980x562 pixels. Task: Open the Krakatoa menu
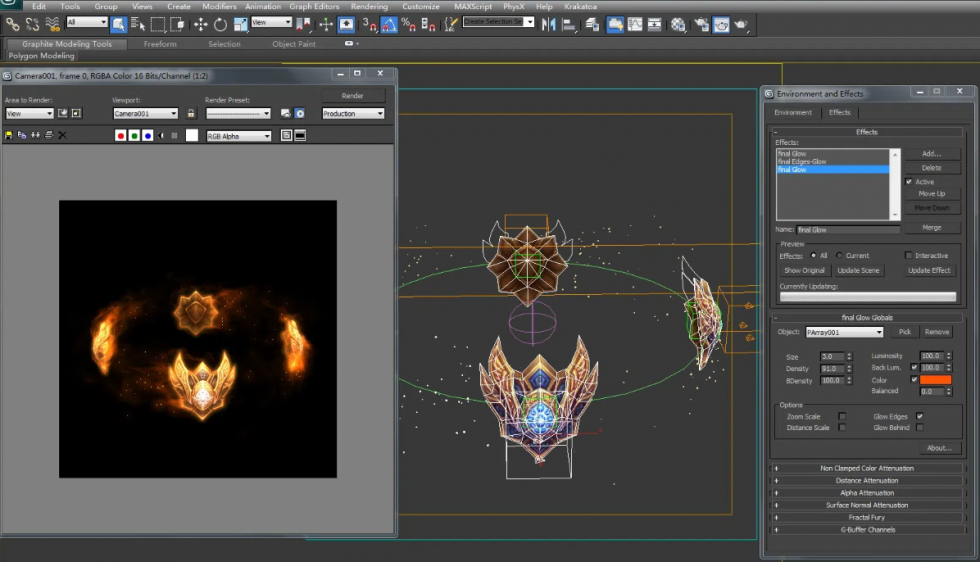pyautogui.click(x=580, y=6)
